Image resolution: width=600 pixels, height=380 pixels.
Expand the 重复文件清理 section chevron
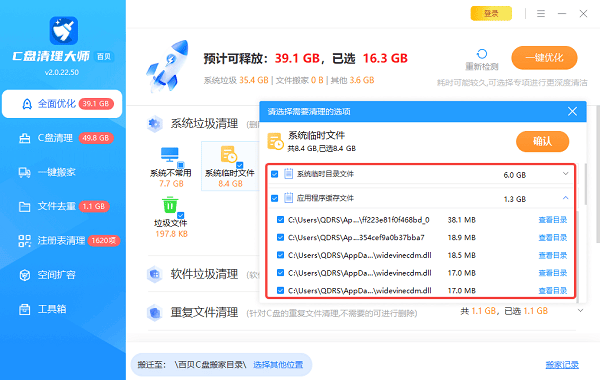click(x=580, y=311)
